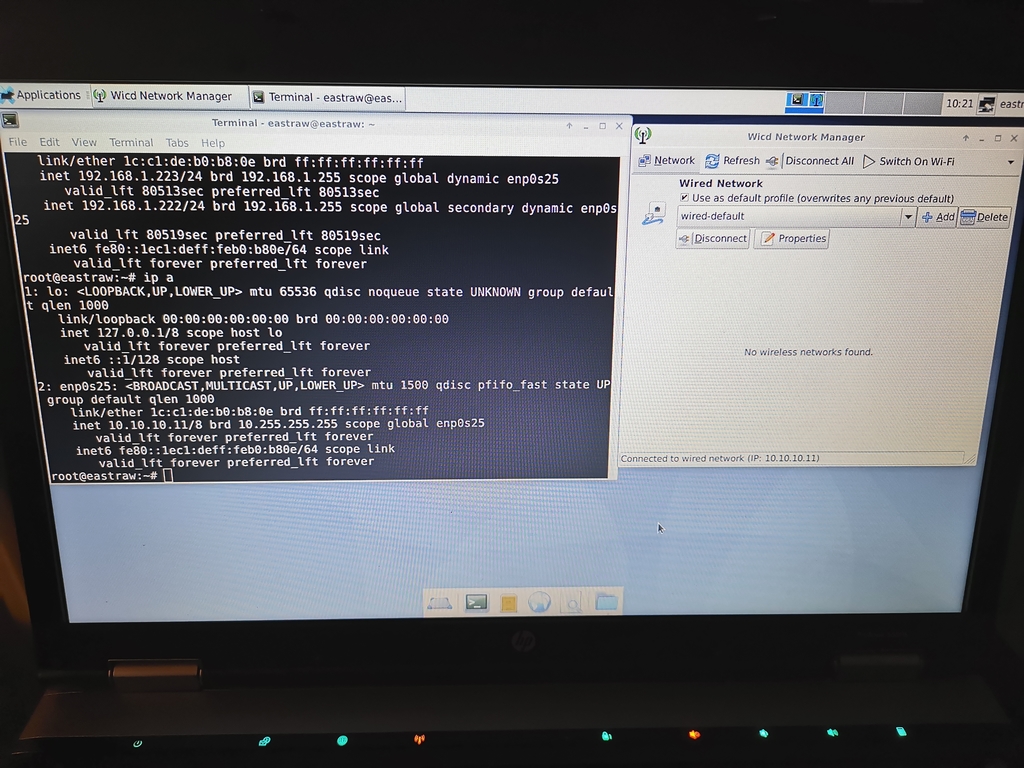Click the 'root@eastraw:~# ip a' line in the terminal
This screenshot has height=768, width=1024.
pos(98,278)
